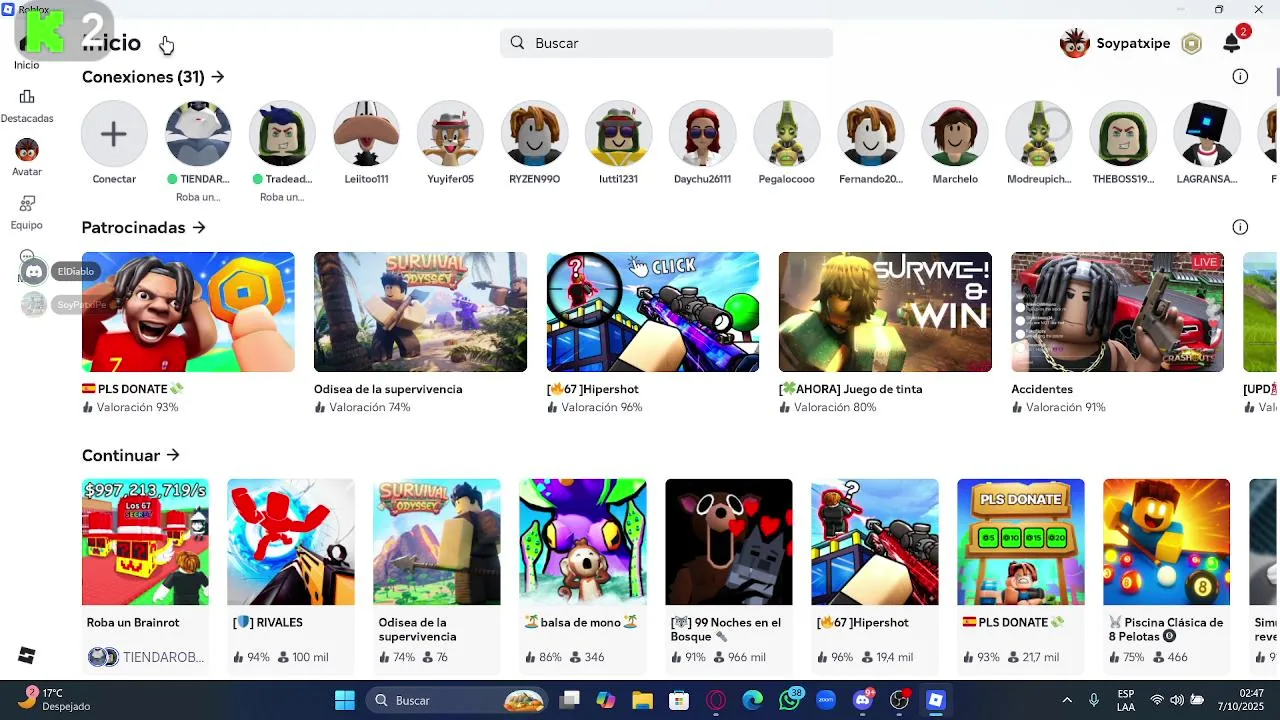Continue balsa de mono game
Screen dimensions: 1280x720
click(583, 542)
